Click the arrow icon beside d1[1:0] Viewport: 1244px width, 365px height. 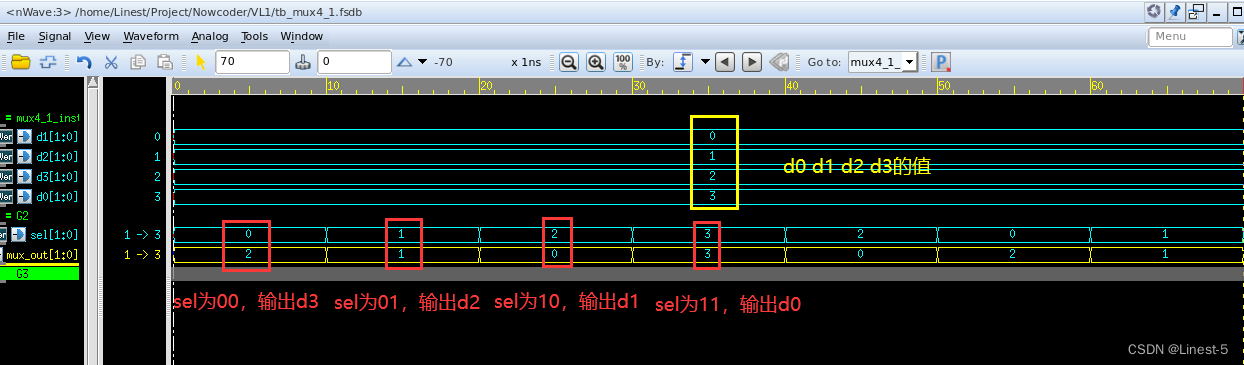coord(25,136)
